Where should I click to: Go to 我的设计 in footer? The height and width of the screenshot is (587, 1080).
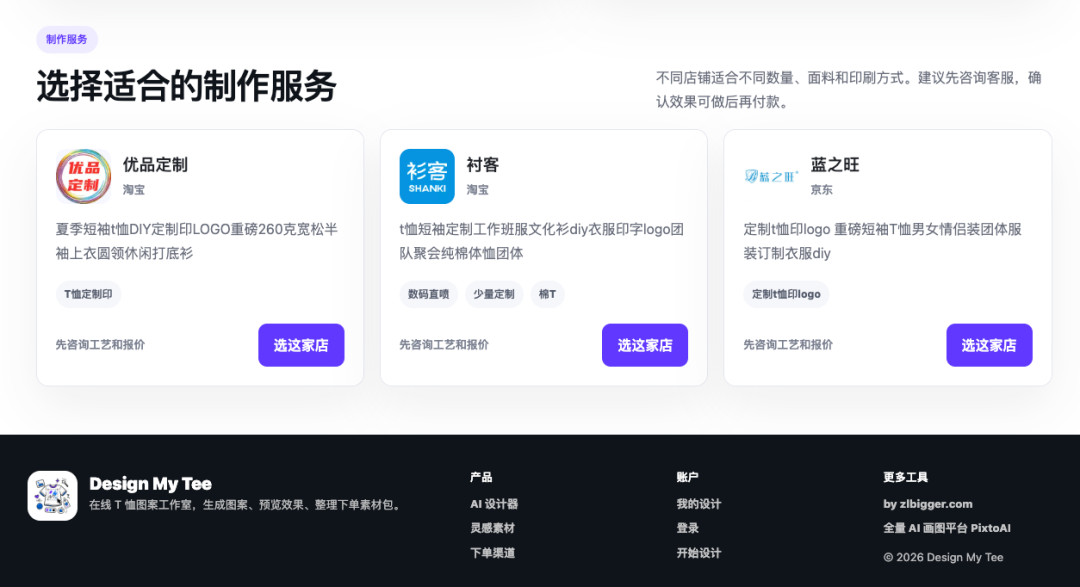(698, 504)
